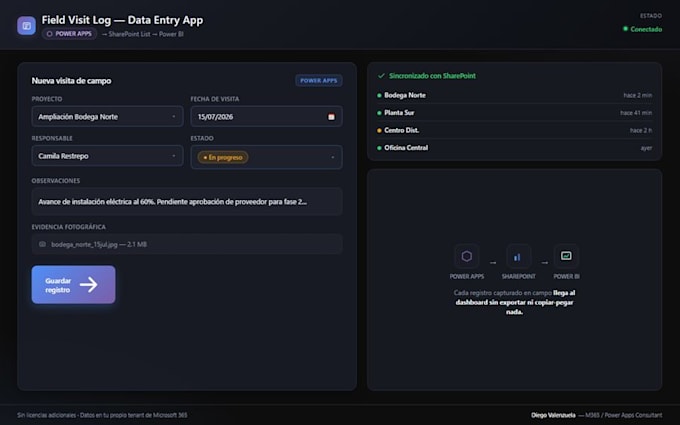
Task: Click the Diego Valenzuela footer name
Action: (x=553, y=415)
